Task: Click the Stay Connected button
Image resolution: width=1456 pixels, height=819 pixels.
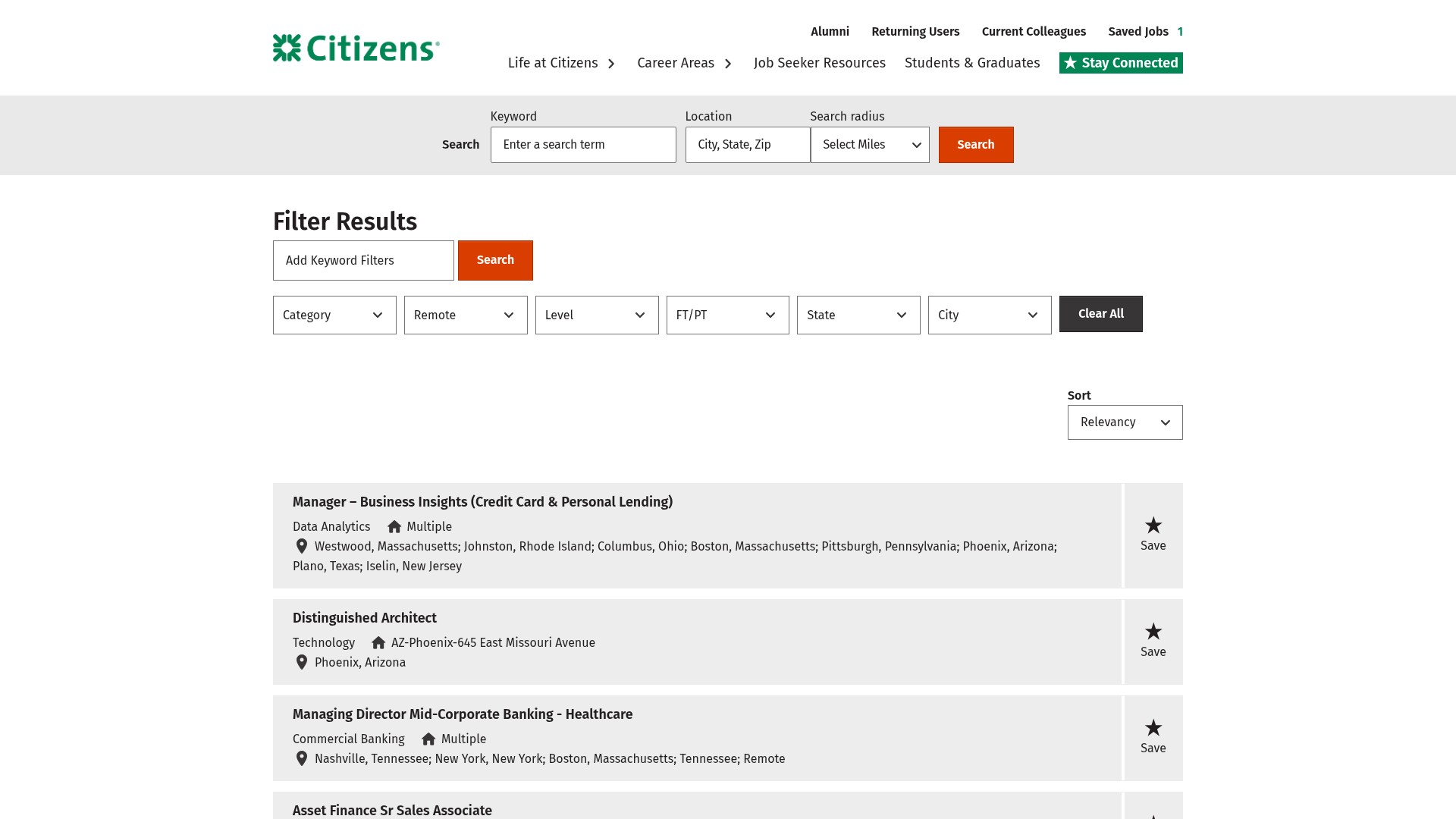Action: coord(1121,63)
